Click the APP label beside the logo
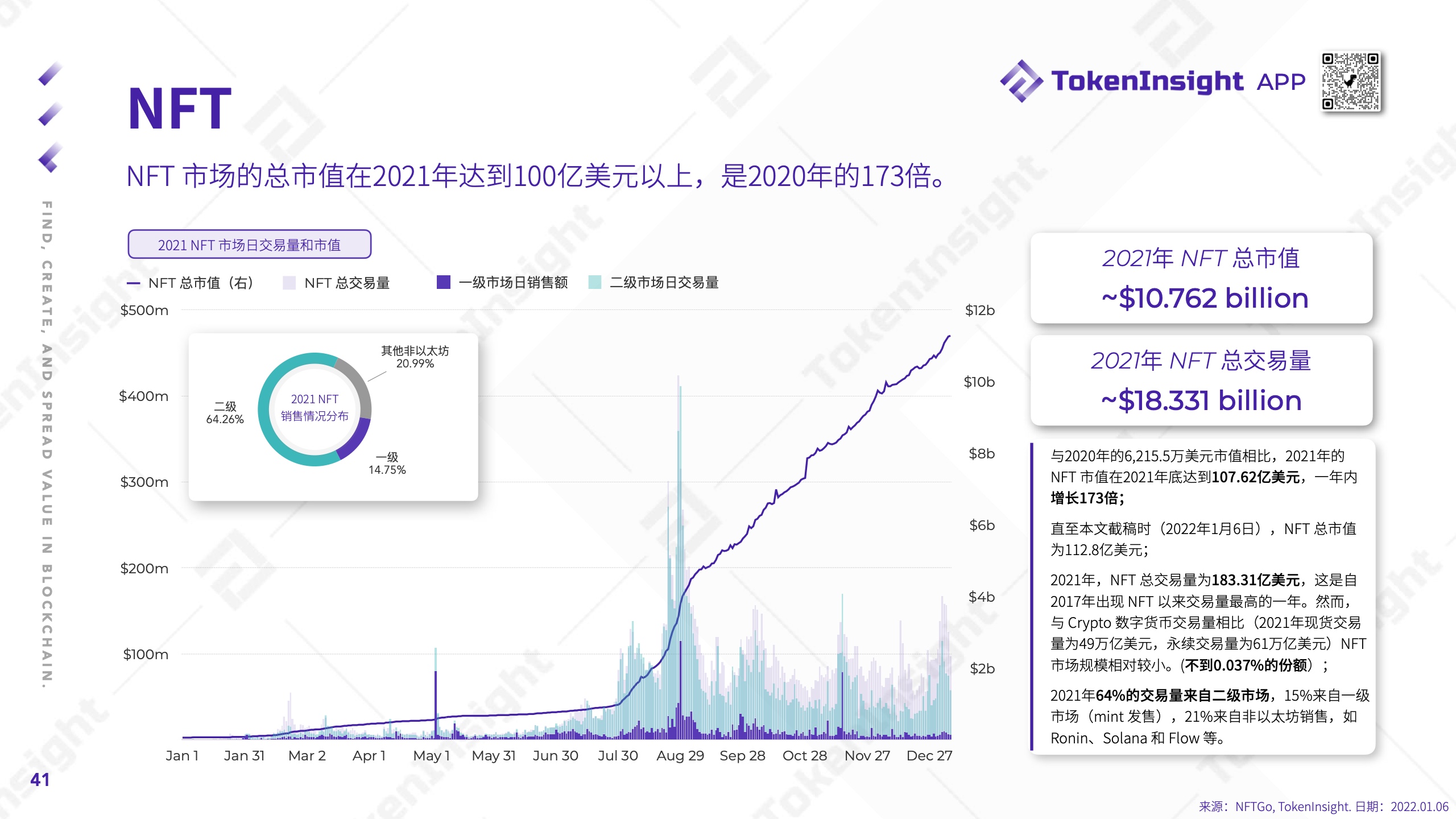 tap(1281, 82)
